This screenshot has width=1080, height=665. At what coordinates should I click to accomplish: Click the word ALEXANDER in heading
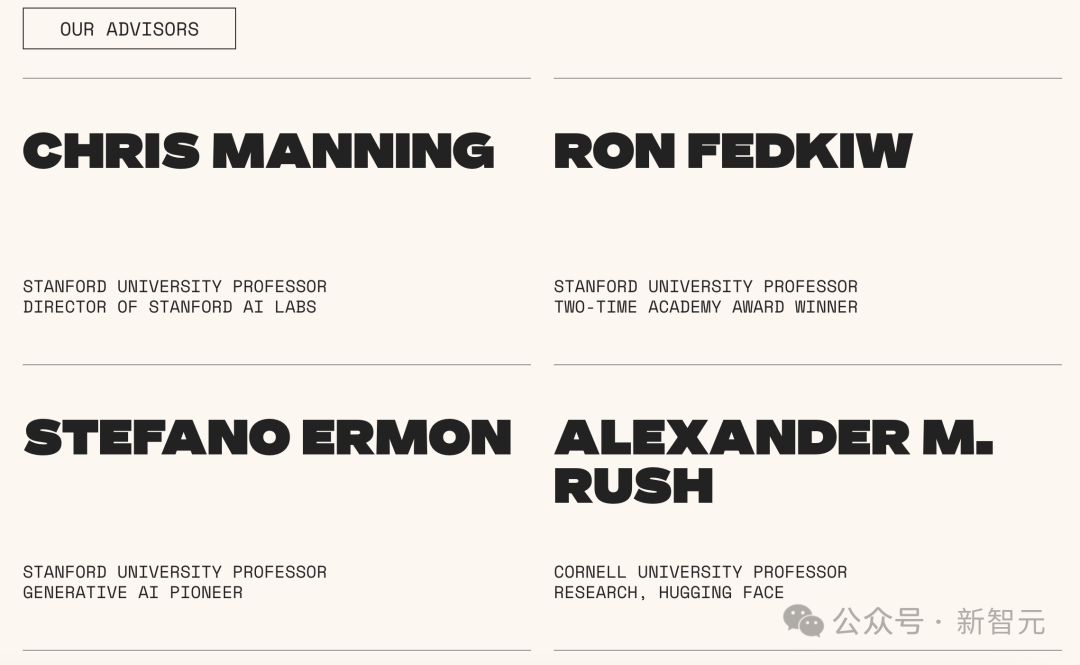click(731, 437)
